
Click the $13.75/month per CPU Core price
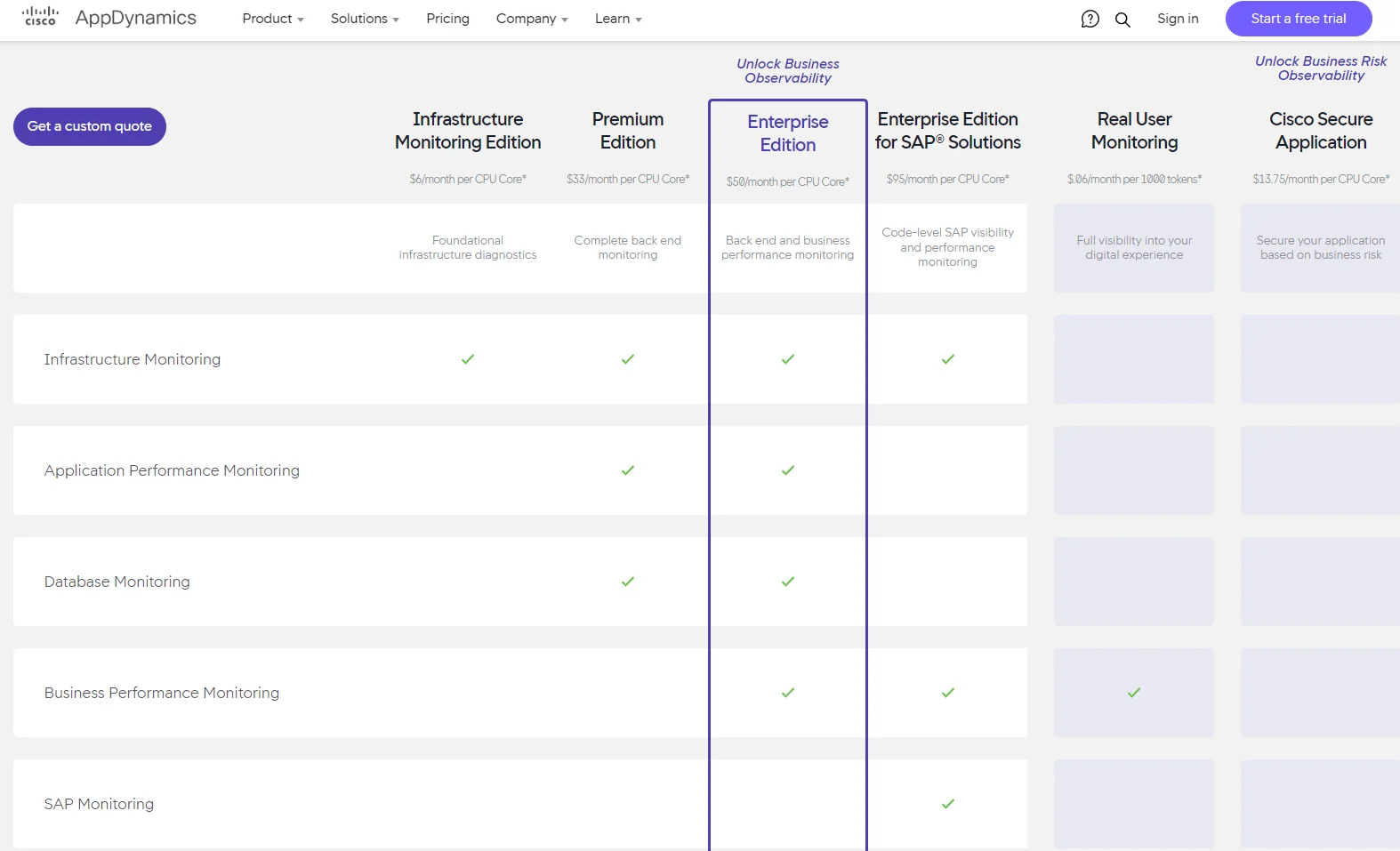(x=1321, y=179)
